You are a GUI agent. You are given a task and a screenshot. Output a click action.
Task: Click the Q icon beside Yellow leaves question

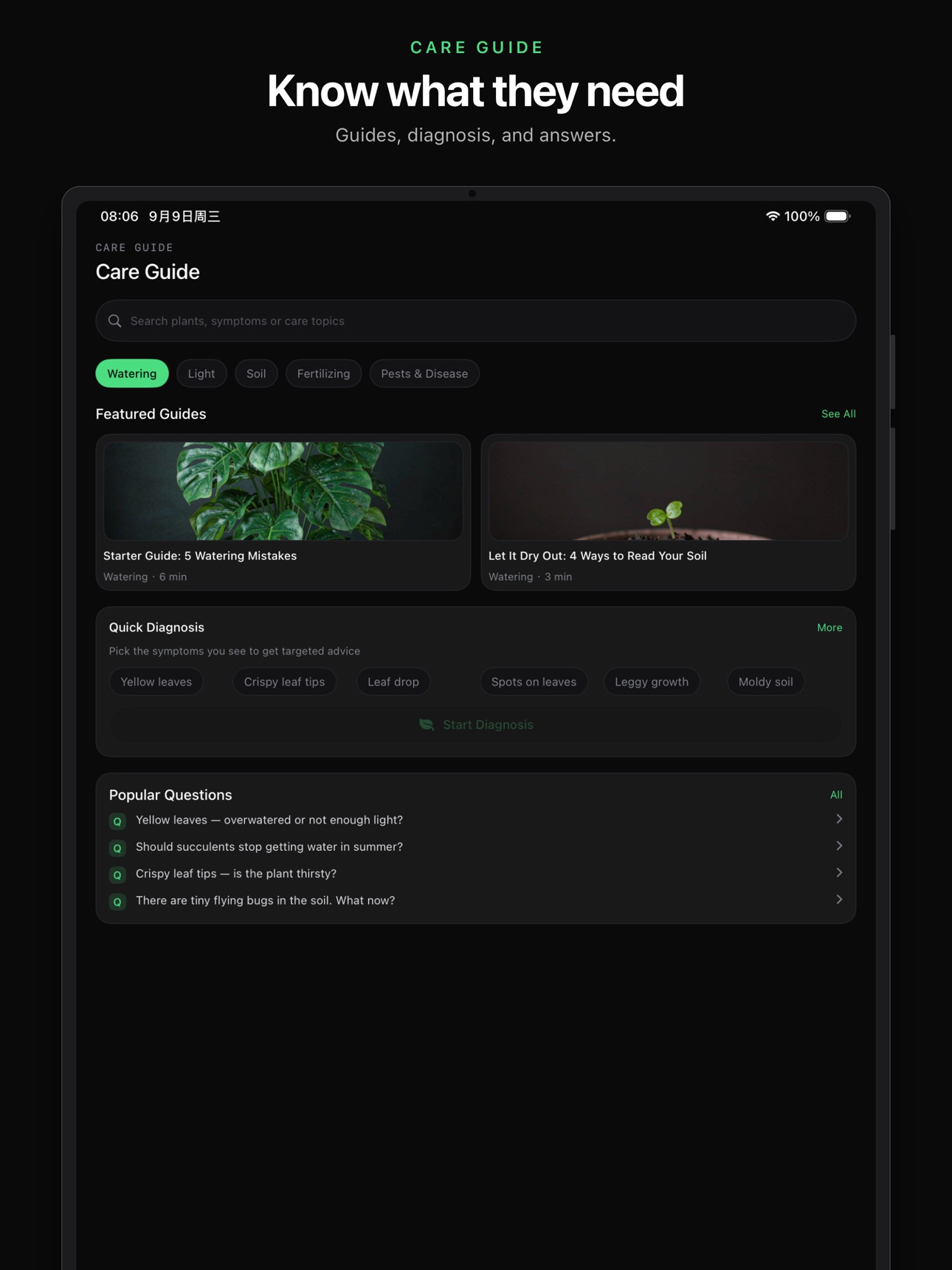pyautogui.click(x=117, y=821)
